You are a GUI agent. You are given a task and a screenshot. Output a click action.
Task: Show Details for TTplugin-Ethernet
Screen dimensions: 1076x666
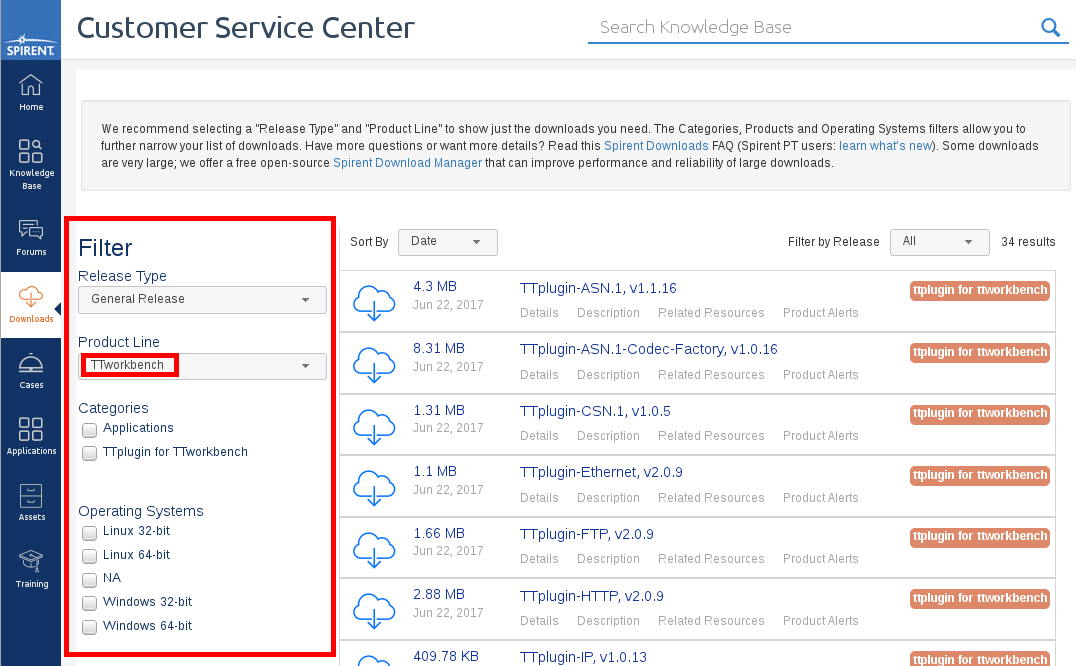(x=539, y=498)
